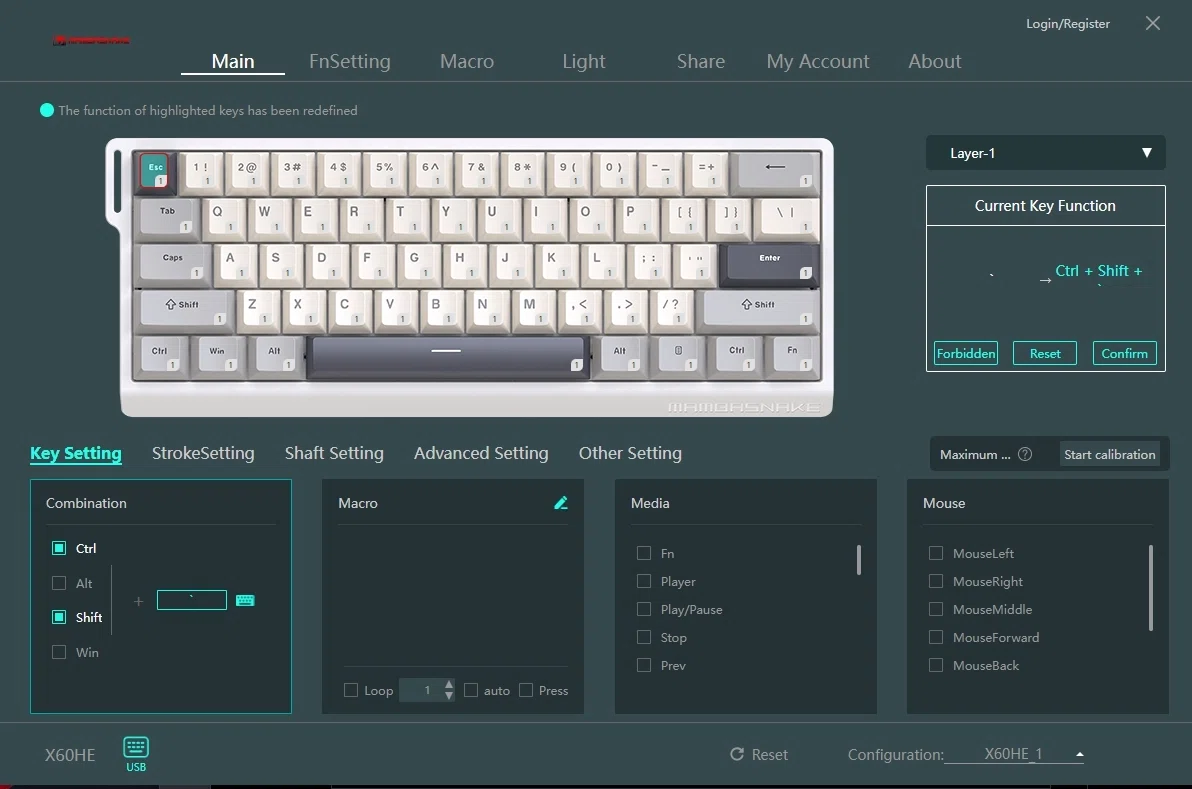Check the MouseForward option

click(936, 637)
